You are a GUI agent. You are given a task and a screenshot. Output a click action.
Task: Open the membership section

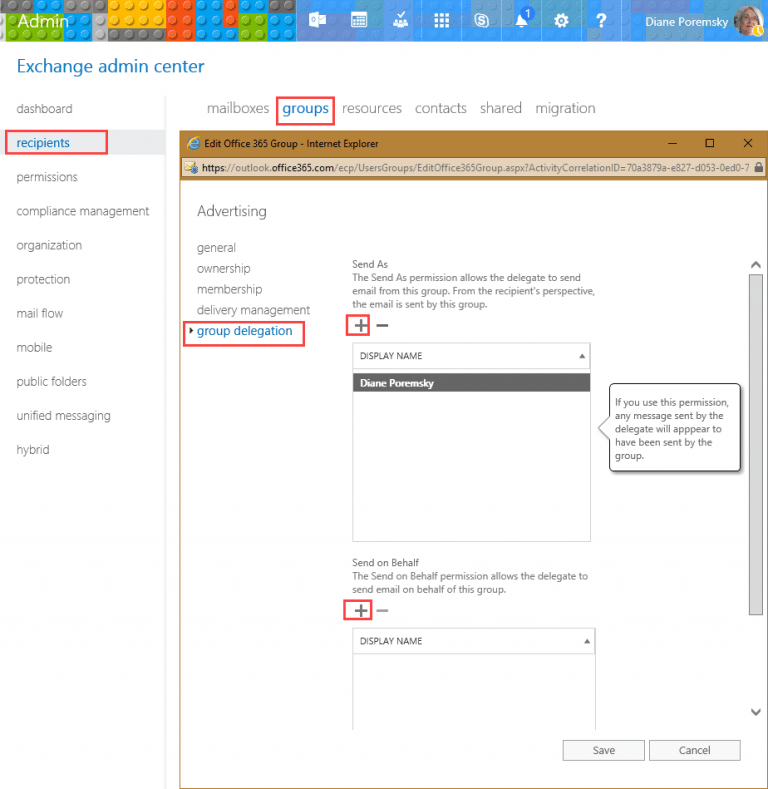229,289
